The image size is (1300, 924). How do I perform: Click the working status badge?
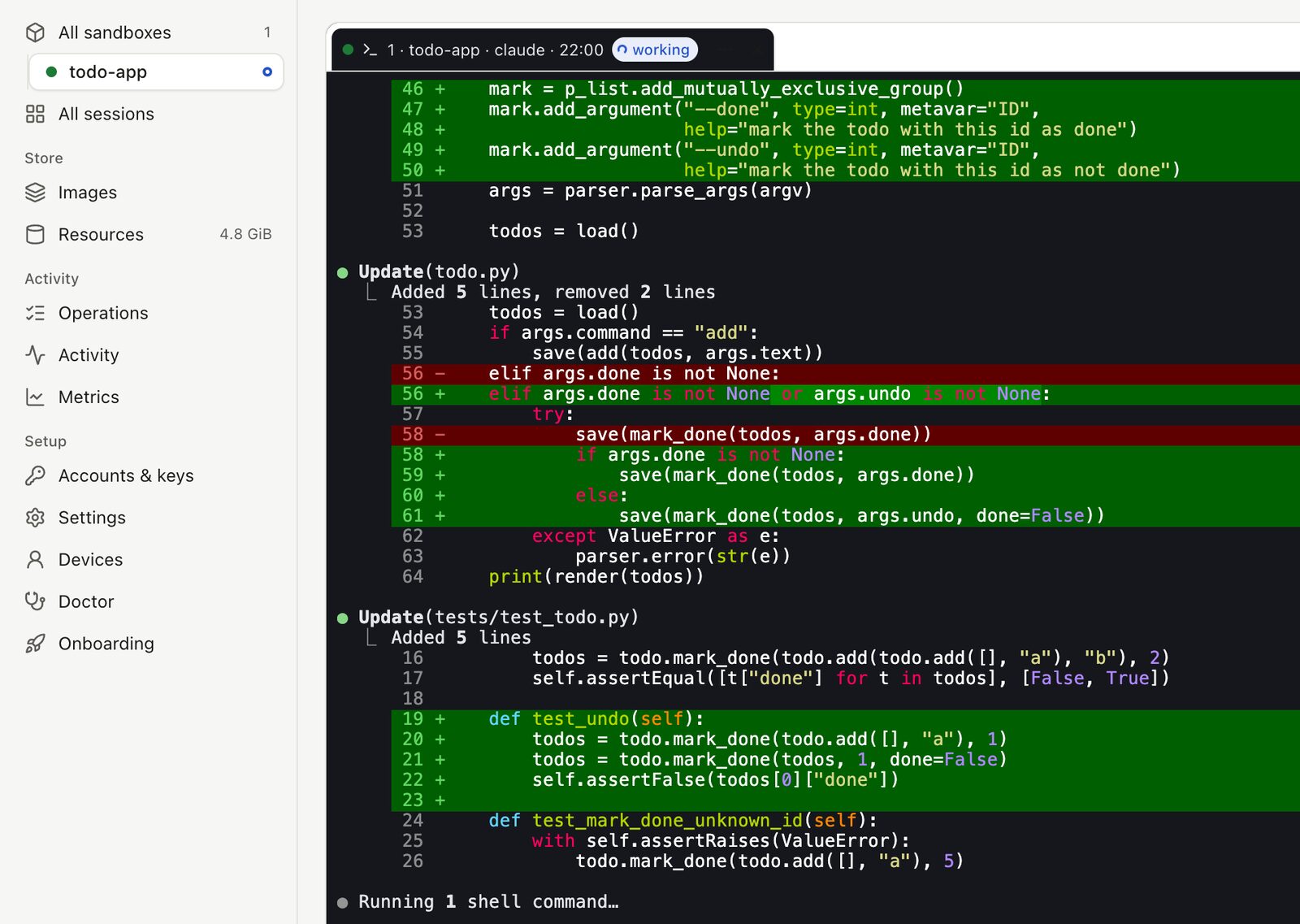pos(655,50)
